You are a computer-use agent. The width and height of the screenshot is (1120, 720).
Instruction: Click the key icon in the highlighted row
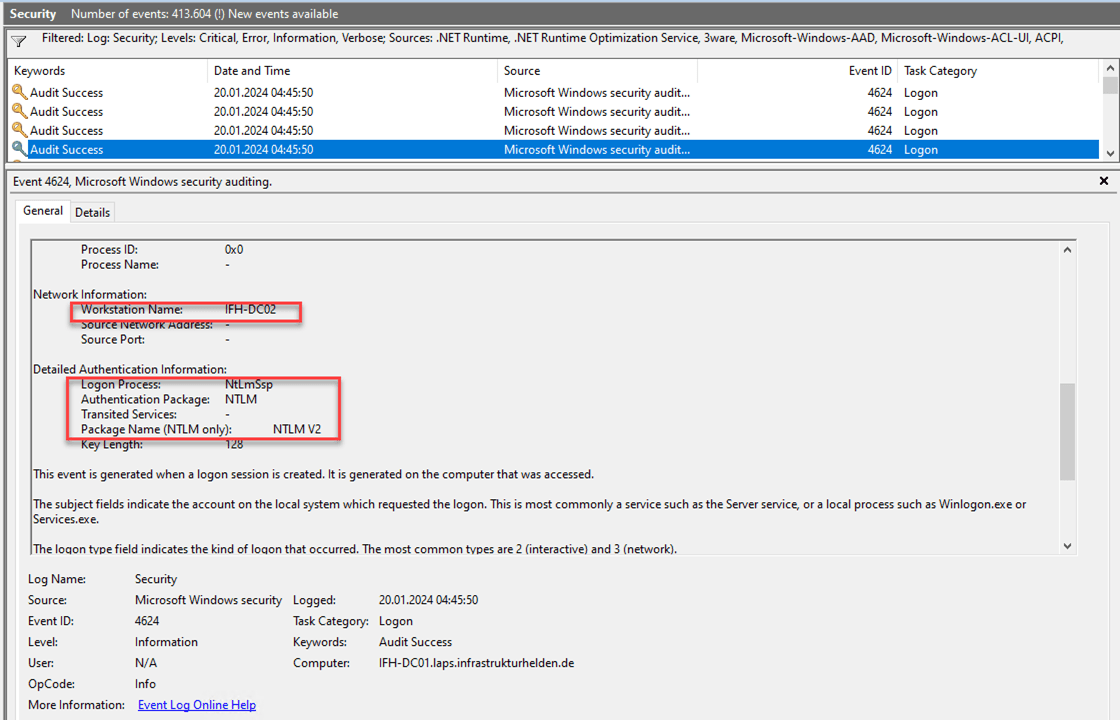(x=19, y=149)
